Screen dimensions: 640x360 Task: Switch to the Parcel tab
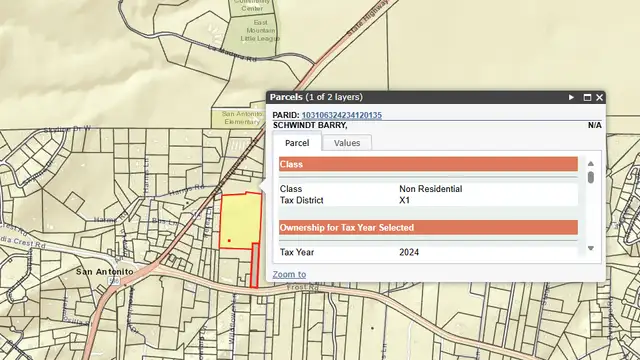[297, 143]
